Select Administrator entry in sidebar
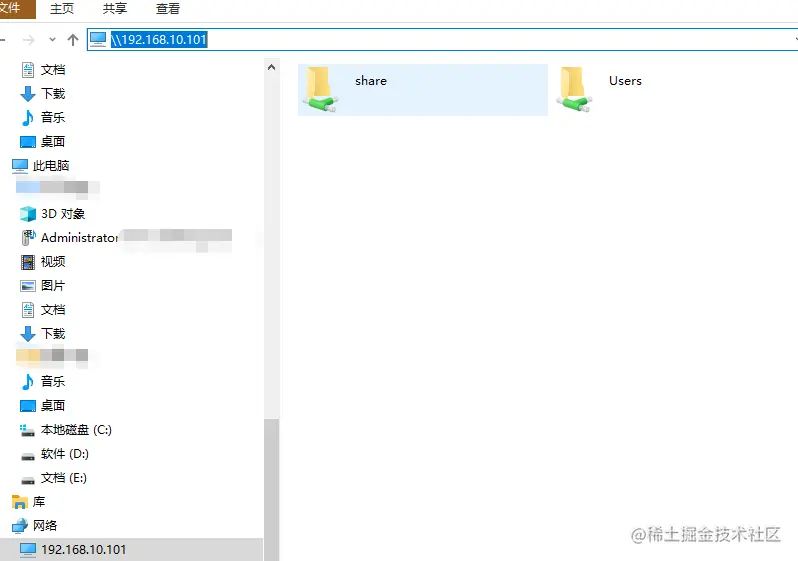798x561 pixels. (x=80, y=238)
